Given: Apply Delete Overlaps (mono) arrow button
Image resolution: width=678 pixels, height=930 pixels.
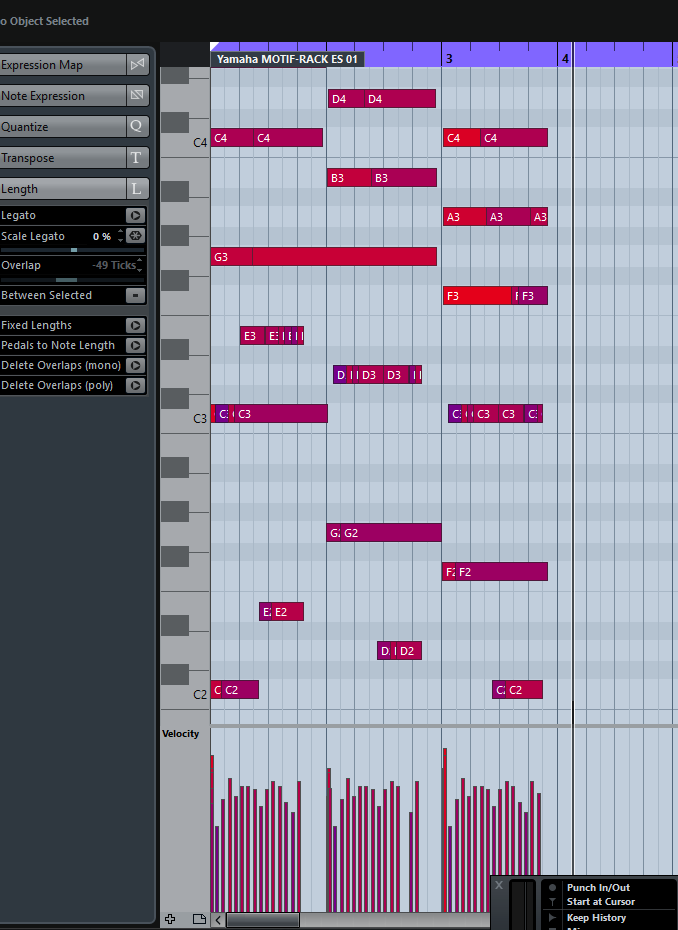Looking at the screenshot, I should click(x=135, y=365).
